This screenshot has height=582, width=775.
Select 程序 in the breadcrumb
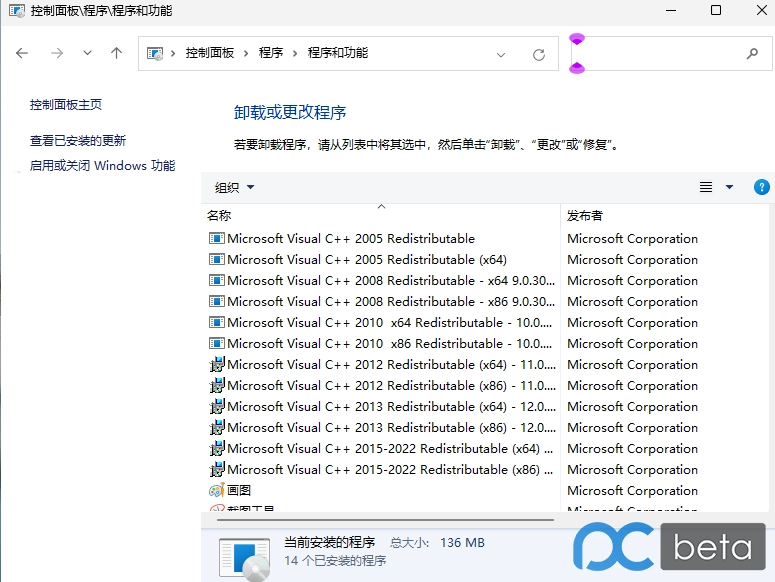pyautogui.click(x=270, y=53)
